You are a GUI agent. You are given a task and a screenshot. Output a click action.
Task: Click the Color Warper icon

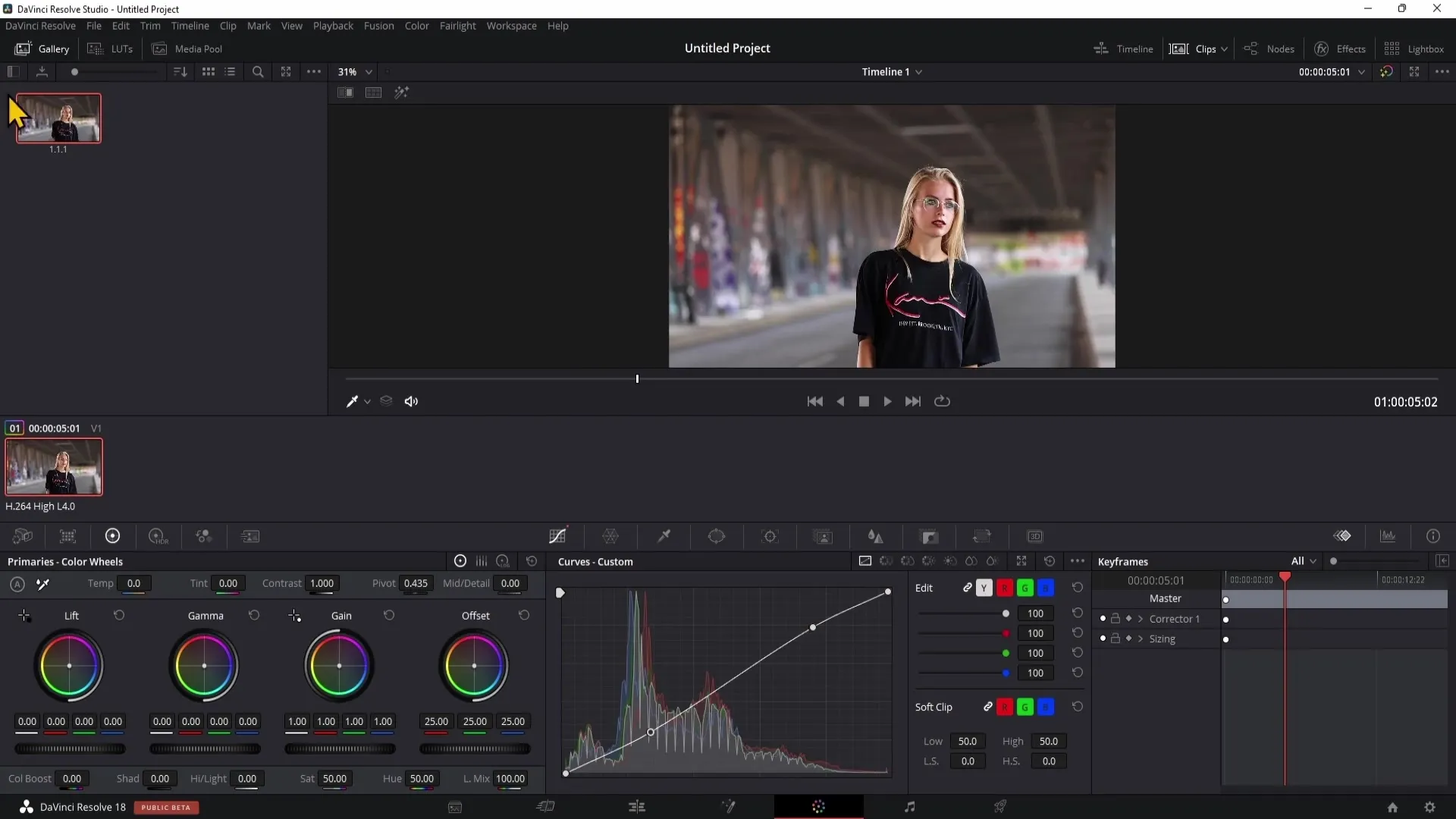612,537
